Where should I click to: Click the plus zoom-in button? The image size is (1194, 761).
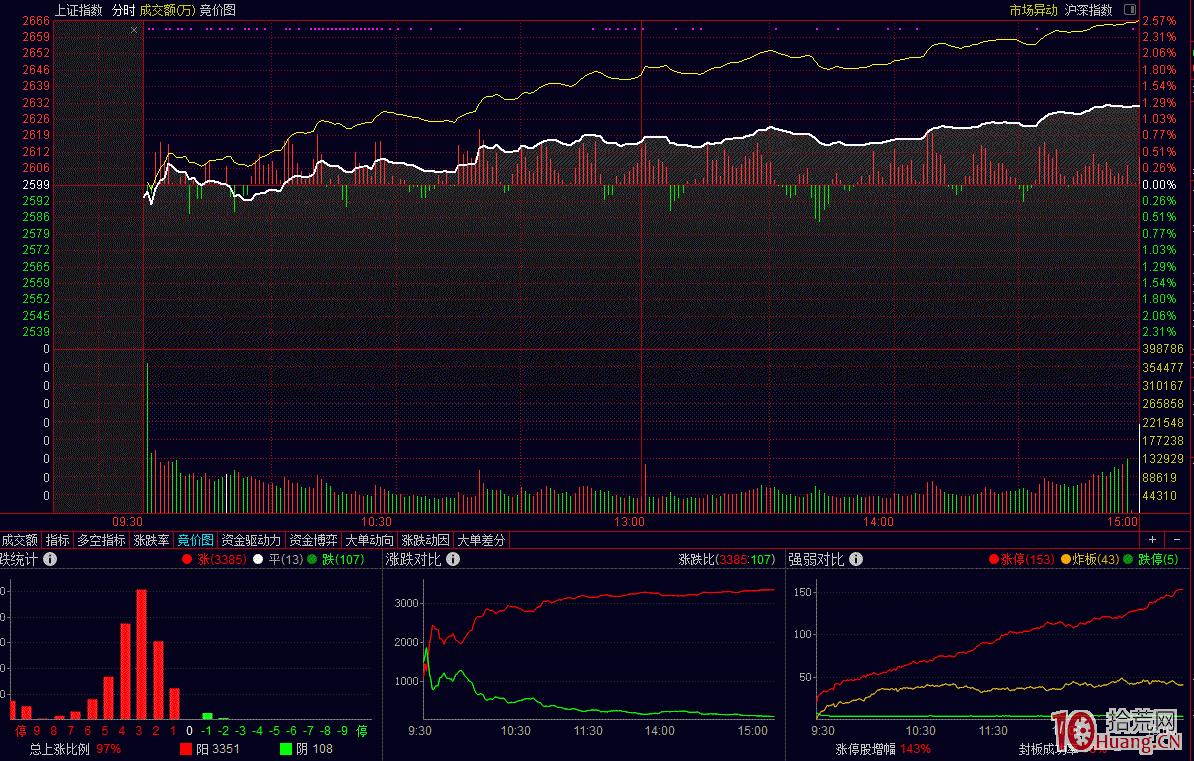[x=1152, y=540]
